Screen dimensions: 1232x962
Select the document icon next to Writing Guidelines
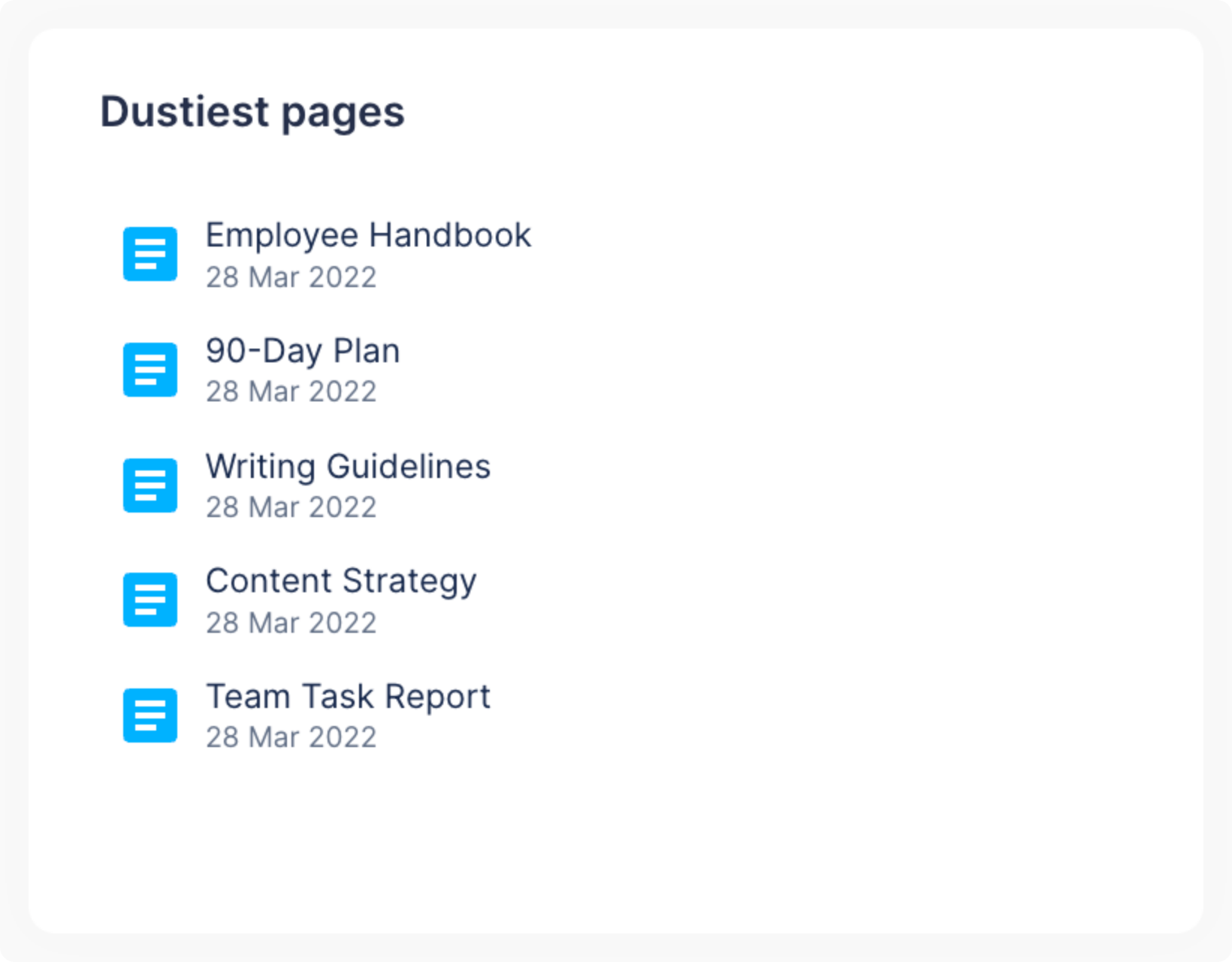[x=149, y=485]
